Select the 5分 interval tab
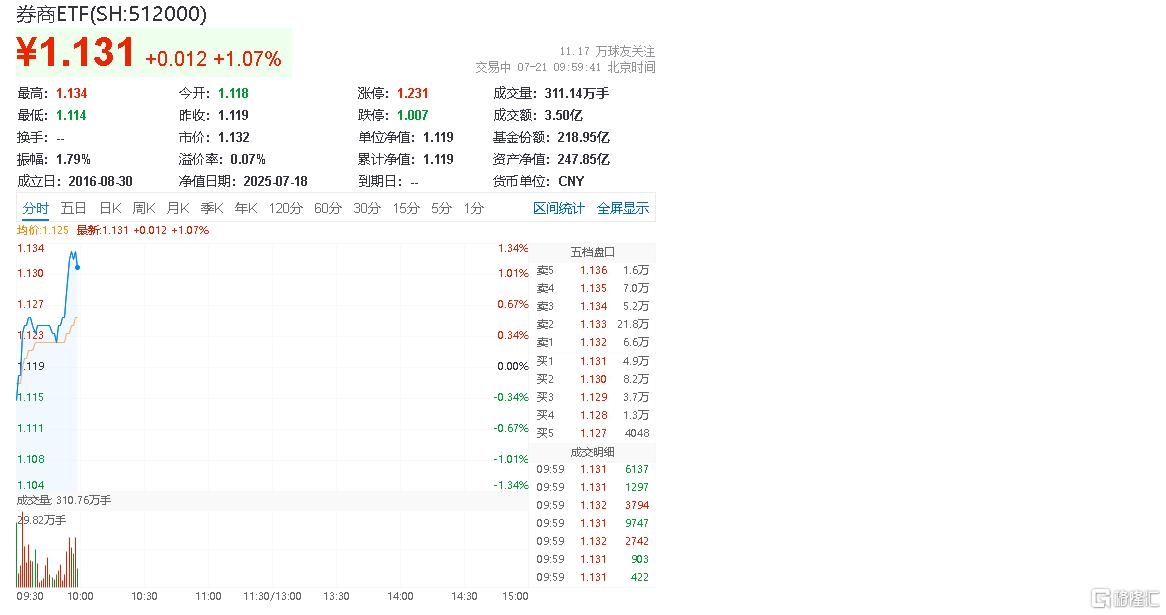 [x=442, y=208]
